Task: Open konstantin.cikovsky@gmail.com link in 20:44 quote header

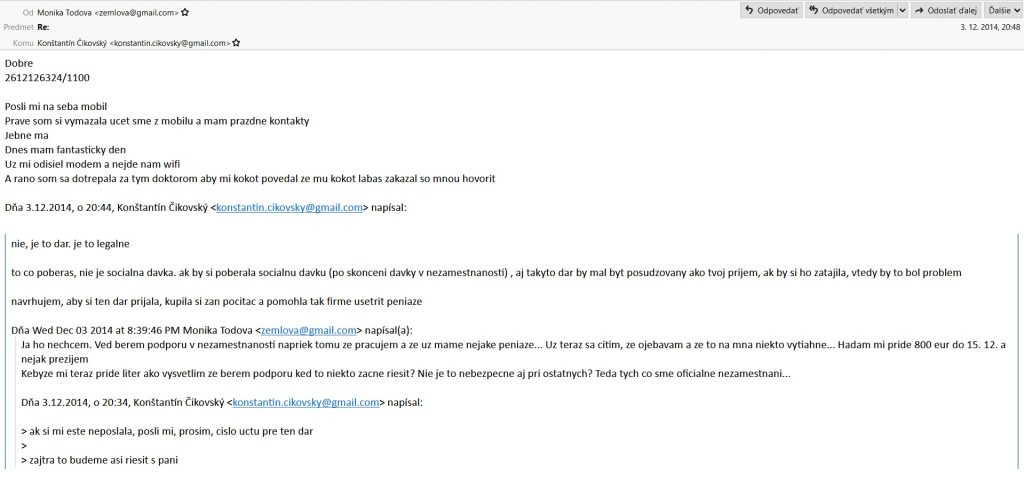Action: (x=289, y=208)
